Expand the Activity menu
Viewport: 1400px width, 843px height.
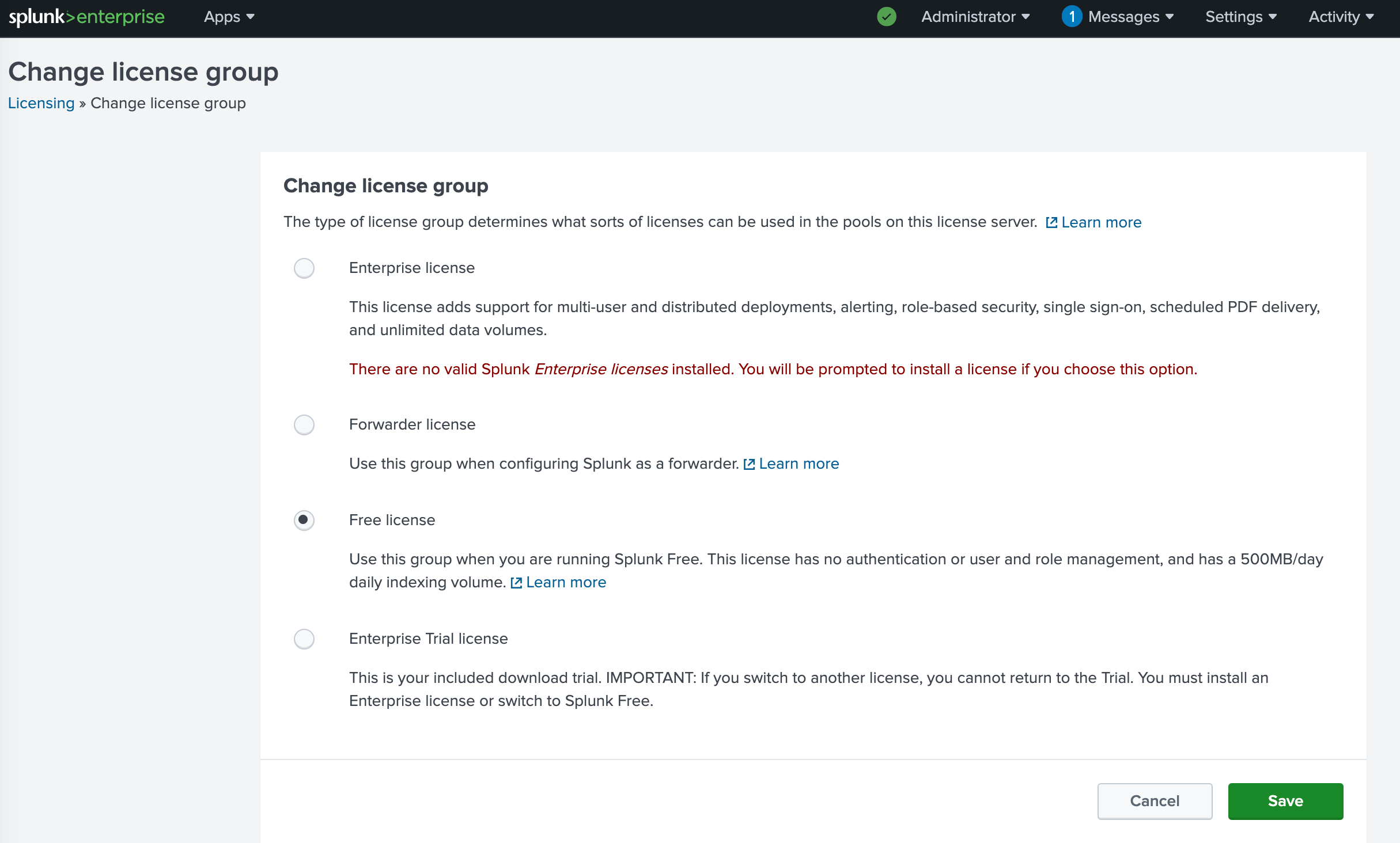point(1341,17)
